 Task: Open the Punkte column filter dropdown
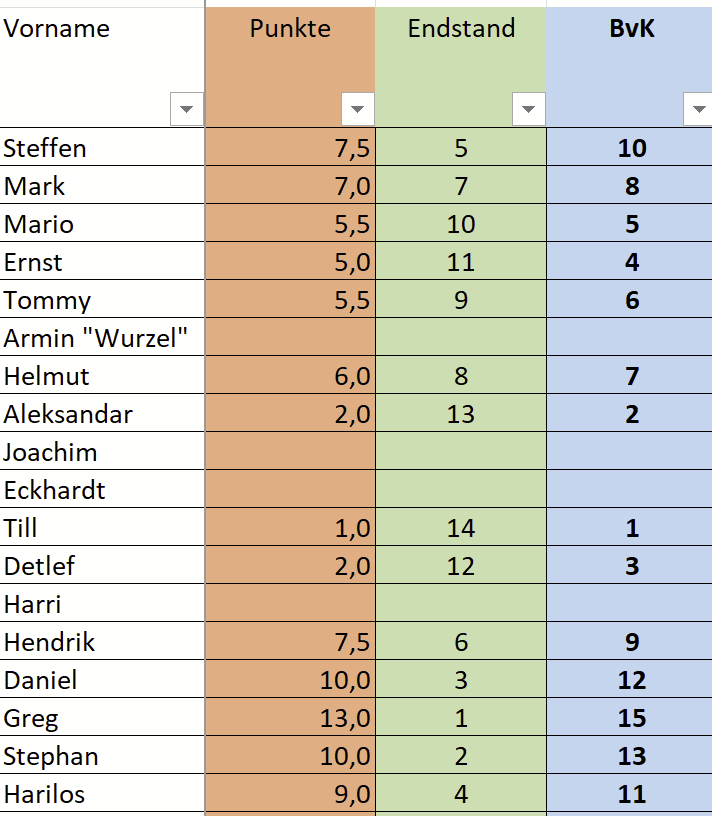point(357,109)
